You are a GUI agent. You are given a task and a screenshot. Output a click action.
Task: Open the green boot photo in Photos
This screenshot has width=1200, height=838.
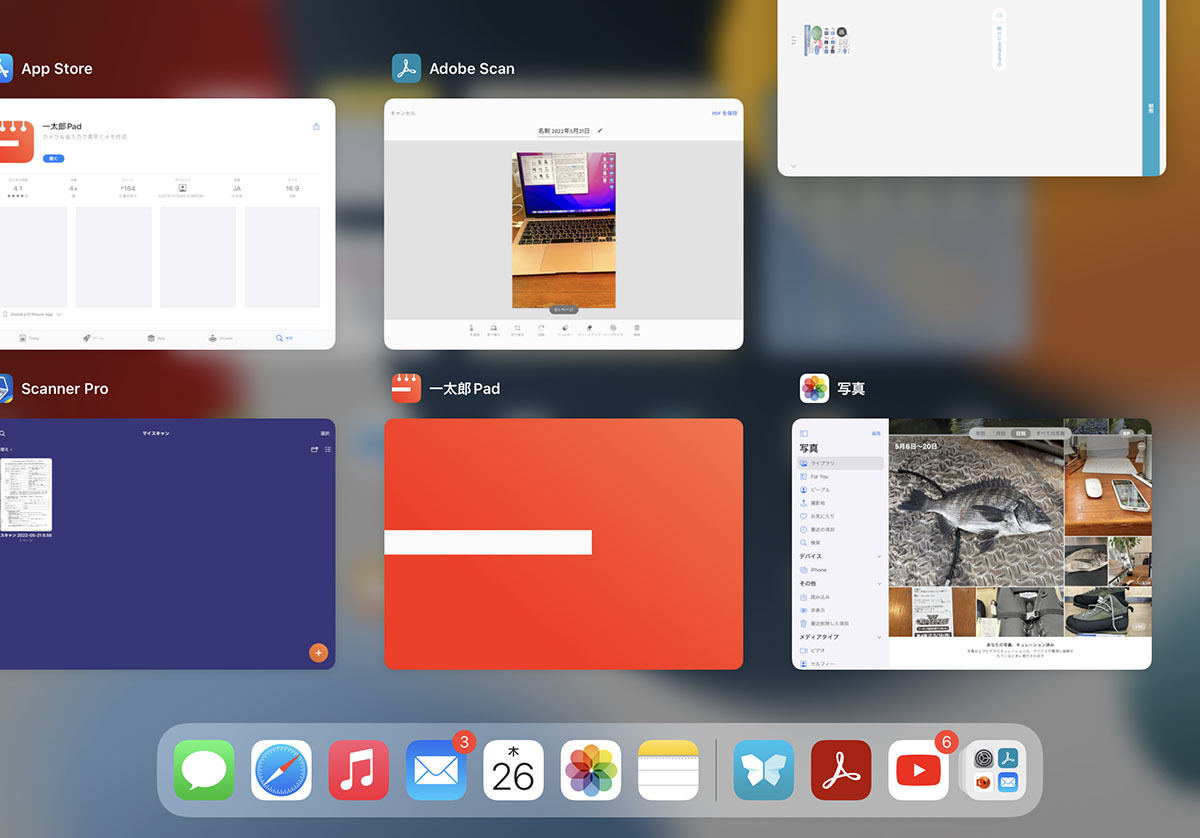(1108, 611)
